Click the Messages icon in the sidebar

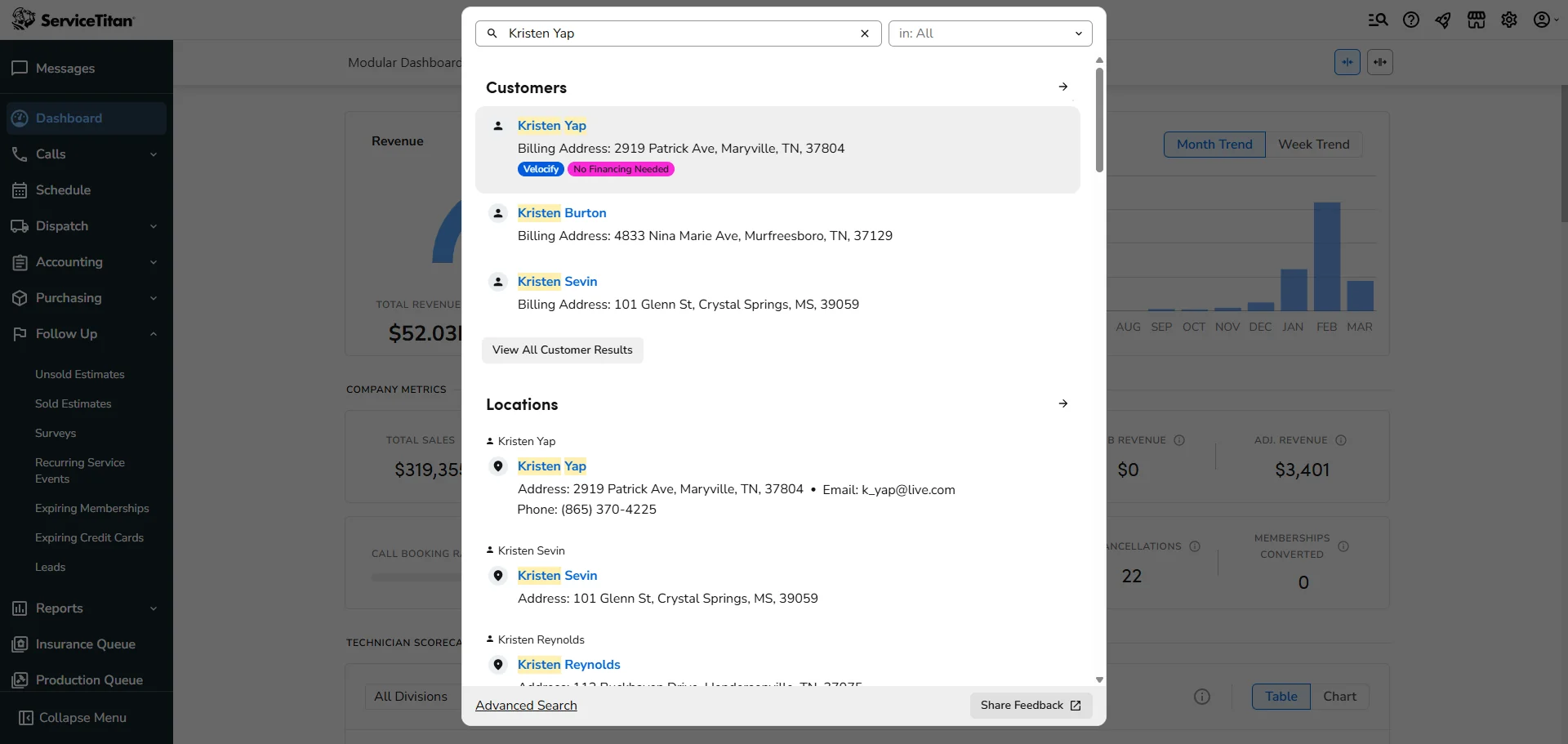20,69
